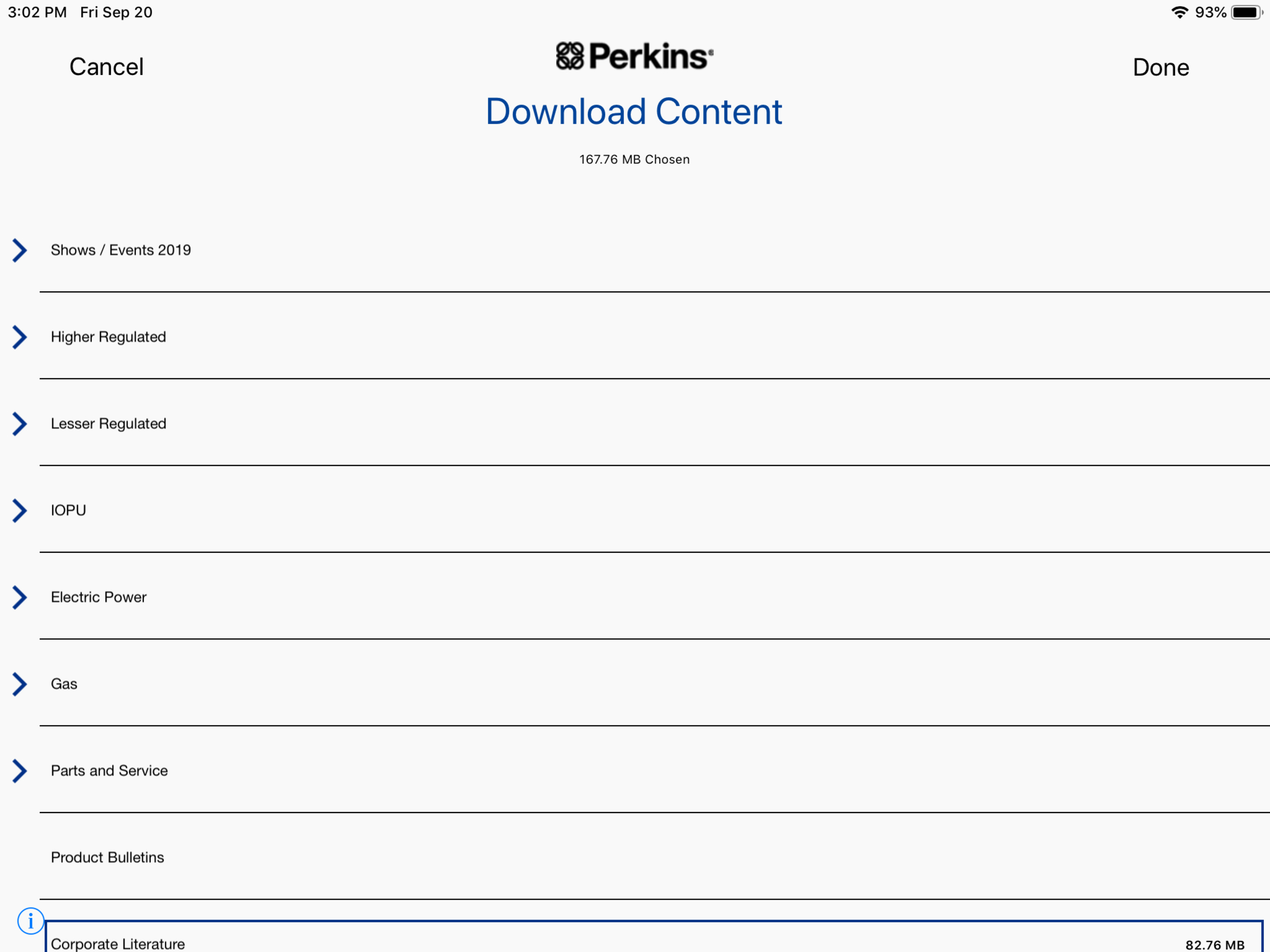Expand the Electric Power chevron
1270x952 pixels.
coord(20,597)
